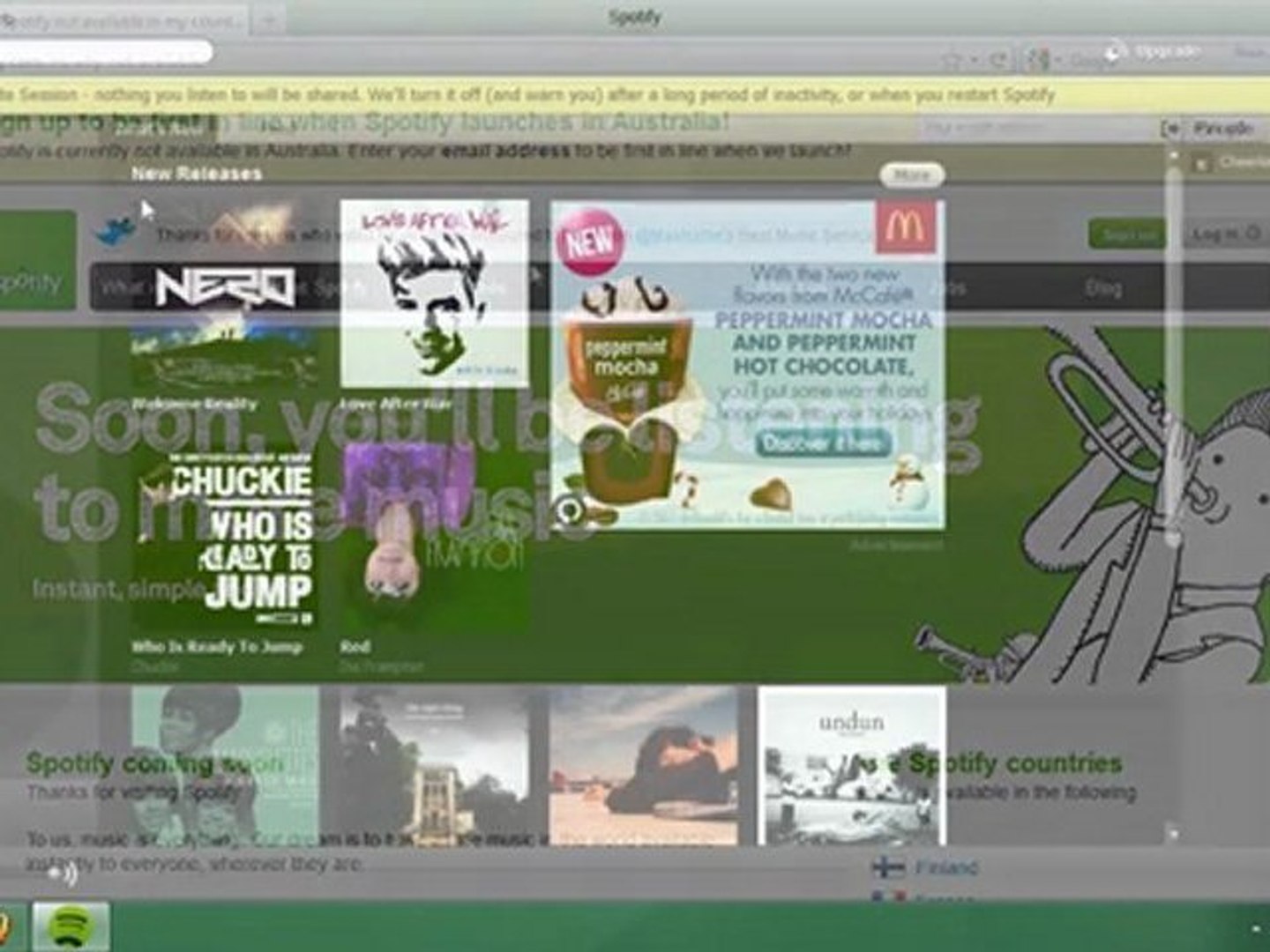Click the bookmark star in address bar

click(952, 61)
